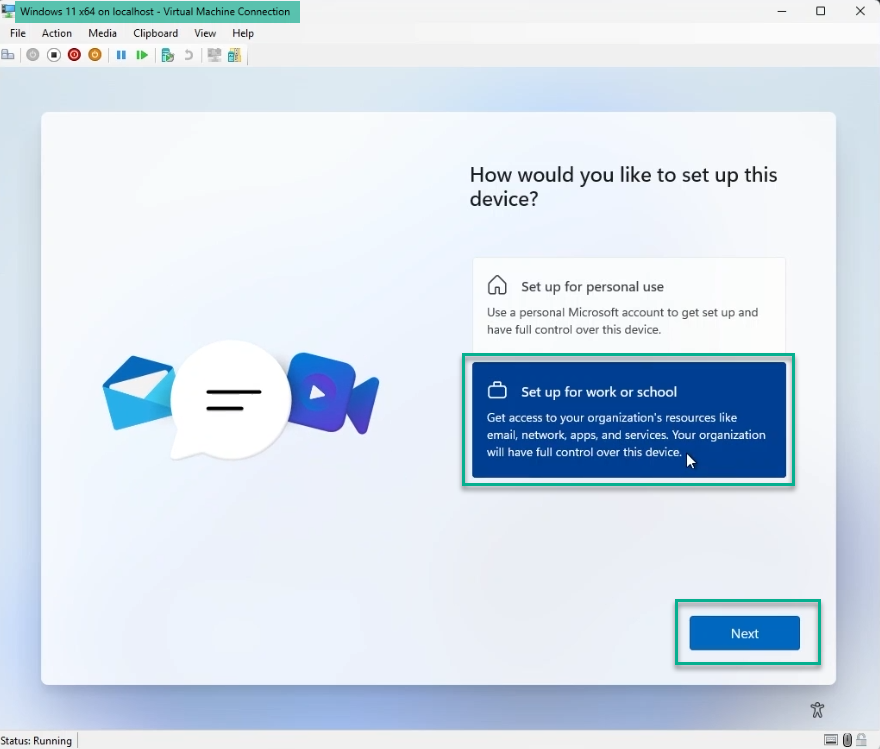Click the green Reset/Start icon

tap(142, 55)
